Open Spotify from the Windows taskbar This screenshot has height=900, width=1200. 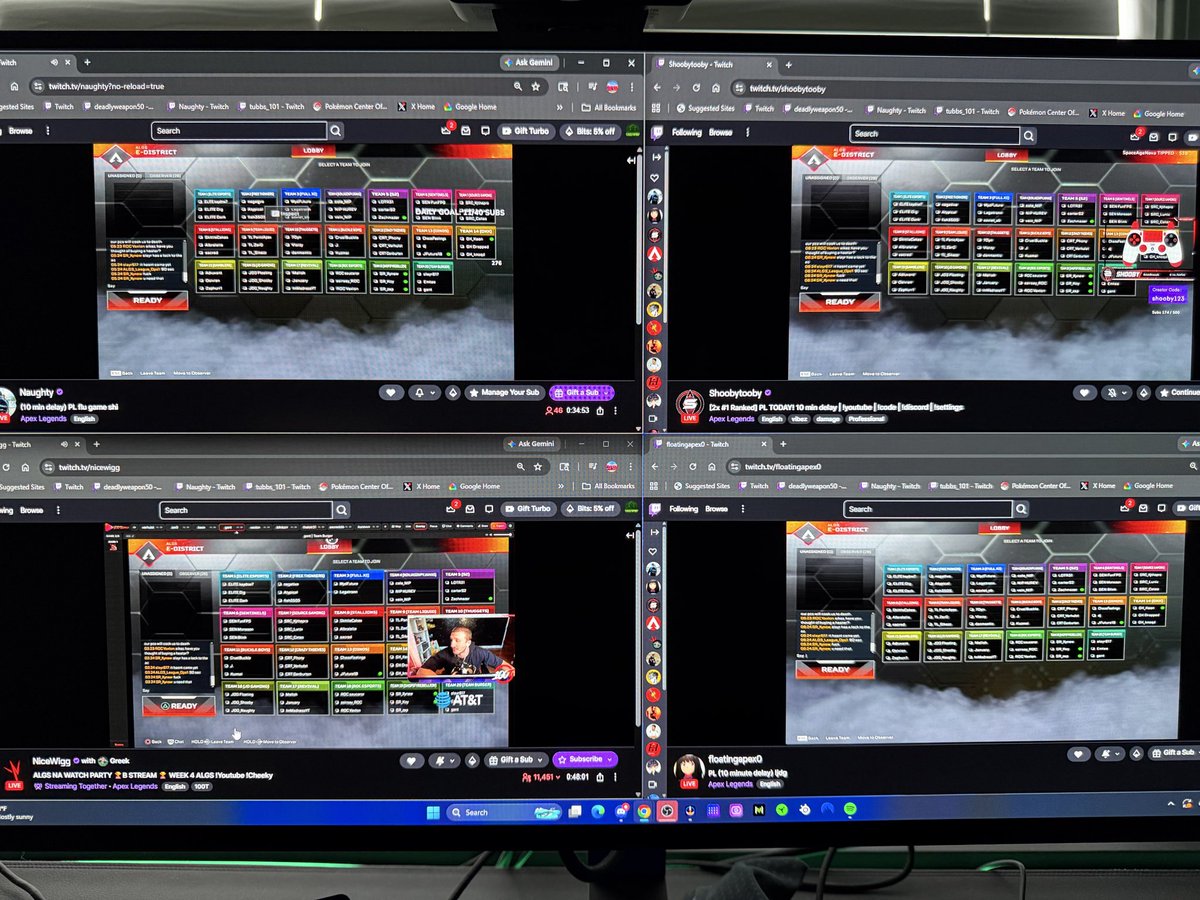click(x=849, y=809)
